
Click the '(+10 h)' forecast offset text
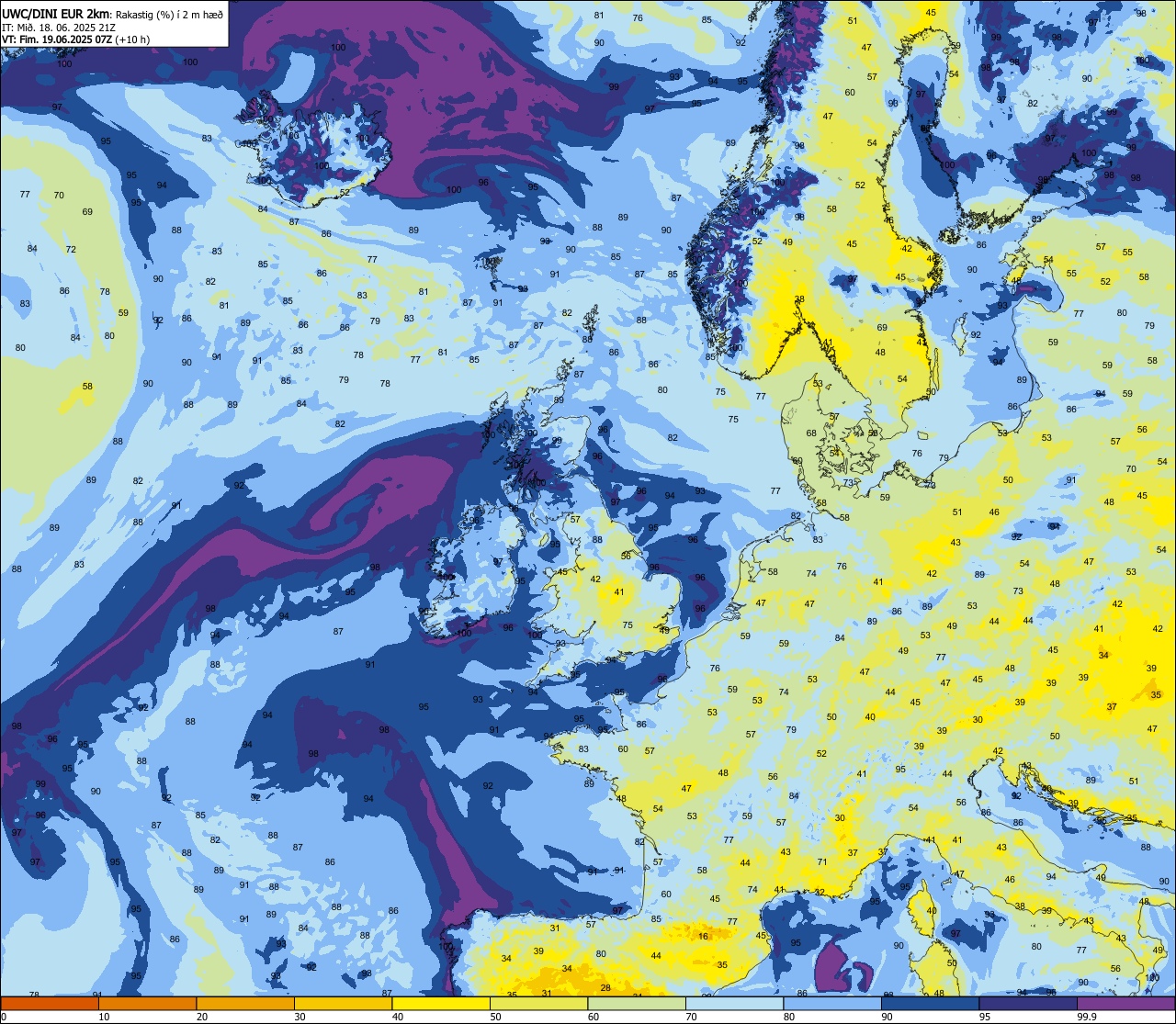(x=133, y=39)
